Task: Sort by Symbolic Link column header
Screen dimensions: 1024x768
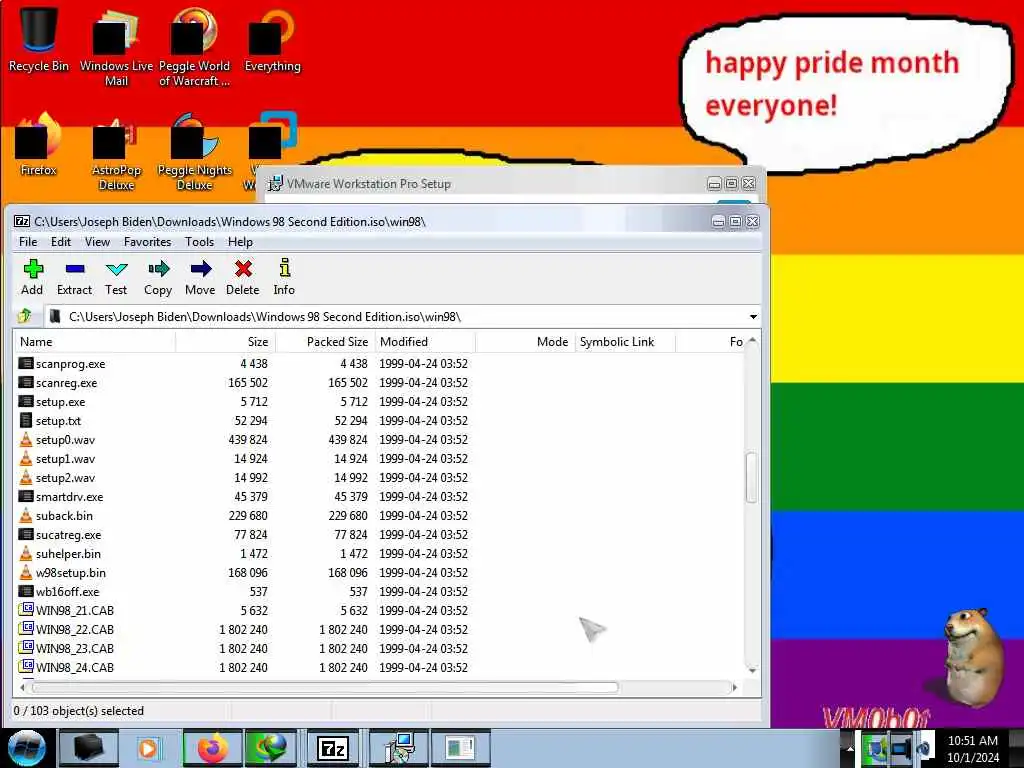Action: 625,342
